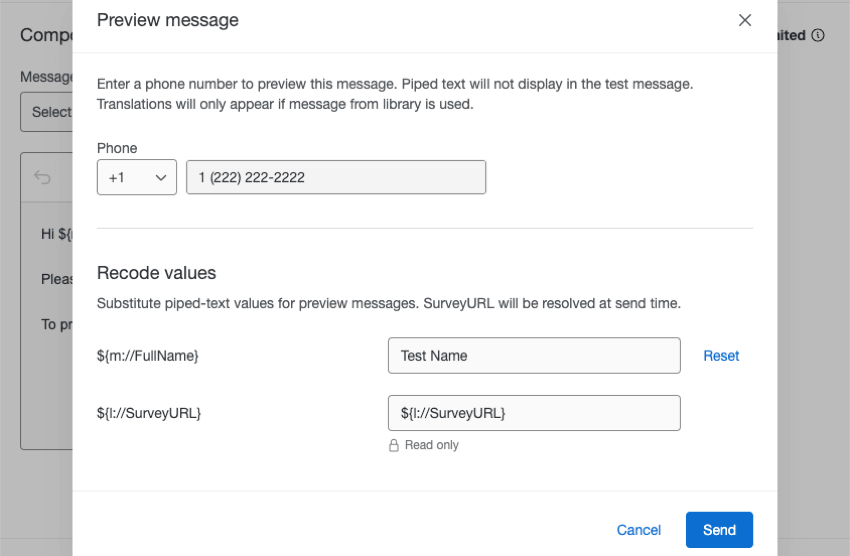Click the info icon in top-right background
This screenshot has width=850, height=556.
click(818, 35)
